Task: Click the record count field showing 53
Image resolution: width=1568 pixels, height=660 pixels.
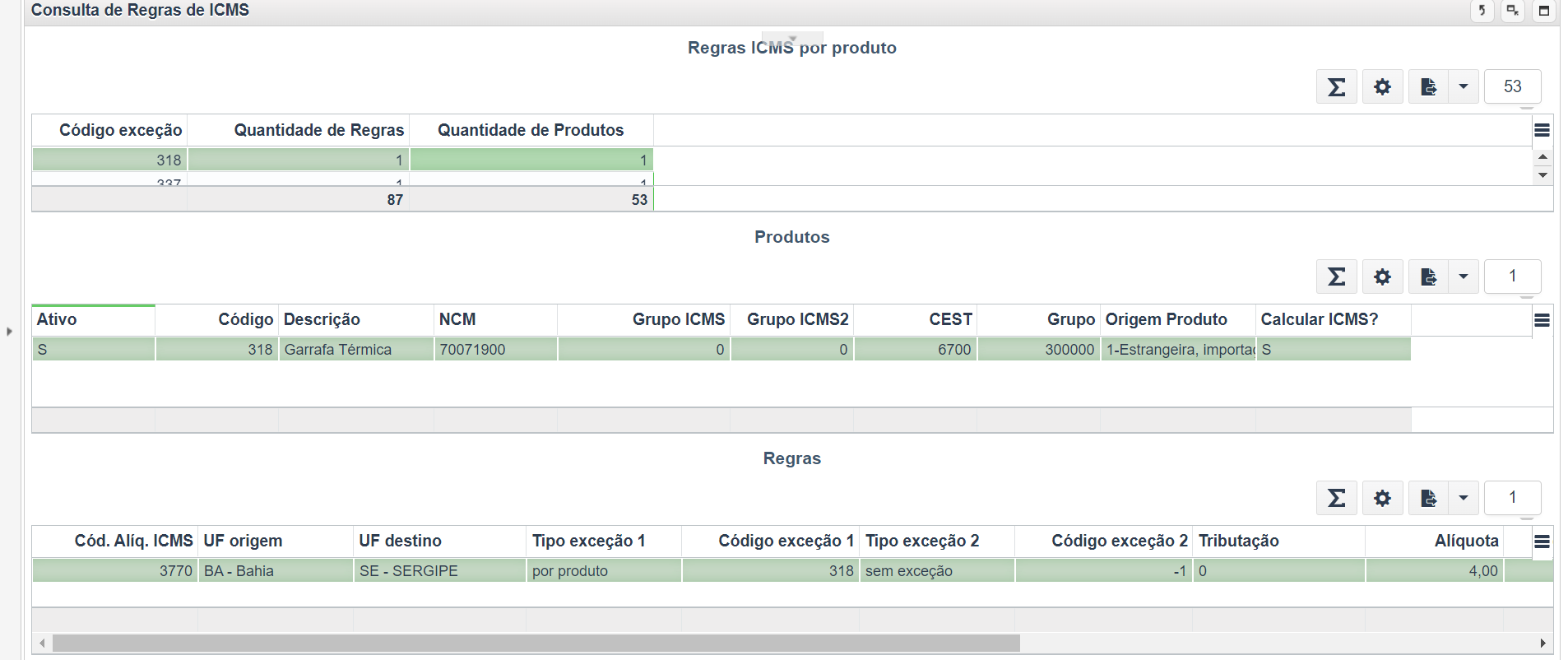Action: pos(1513,86)
